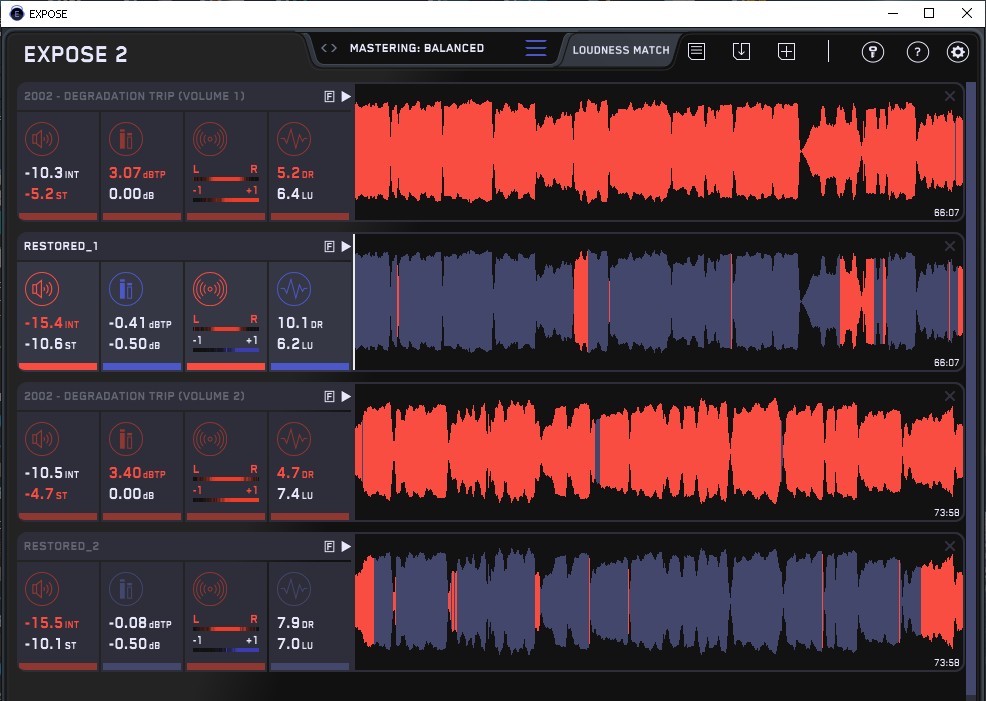Click the export report download icon
The image size is (986, 701).
click(x=741, y=51)
